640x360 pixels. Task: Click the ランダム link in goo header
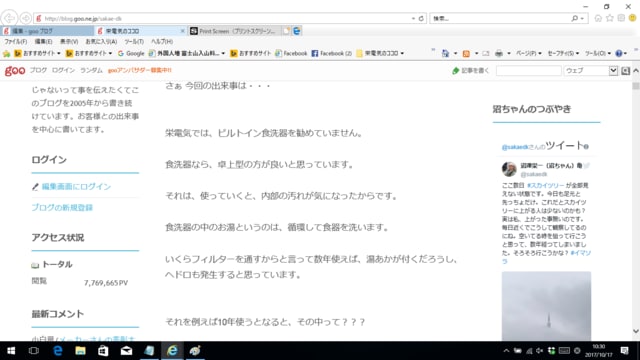pos(91,70)
